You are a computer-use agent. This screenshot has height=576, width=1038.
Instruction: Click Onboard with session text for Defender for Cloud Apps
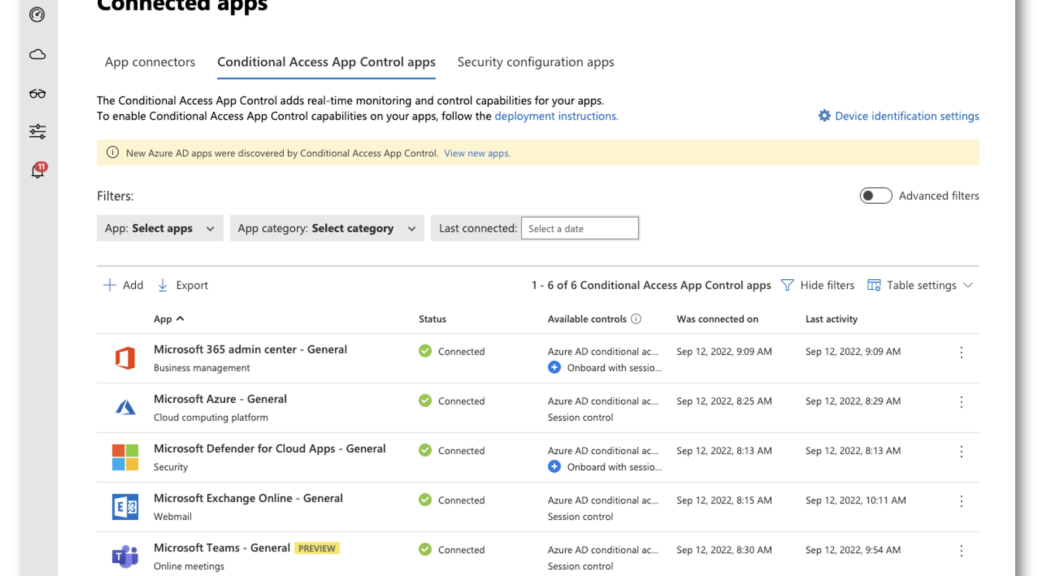614,467
